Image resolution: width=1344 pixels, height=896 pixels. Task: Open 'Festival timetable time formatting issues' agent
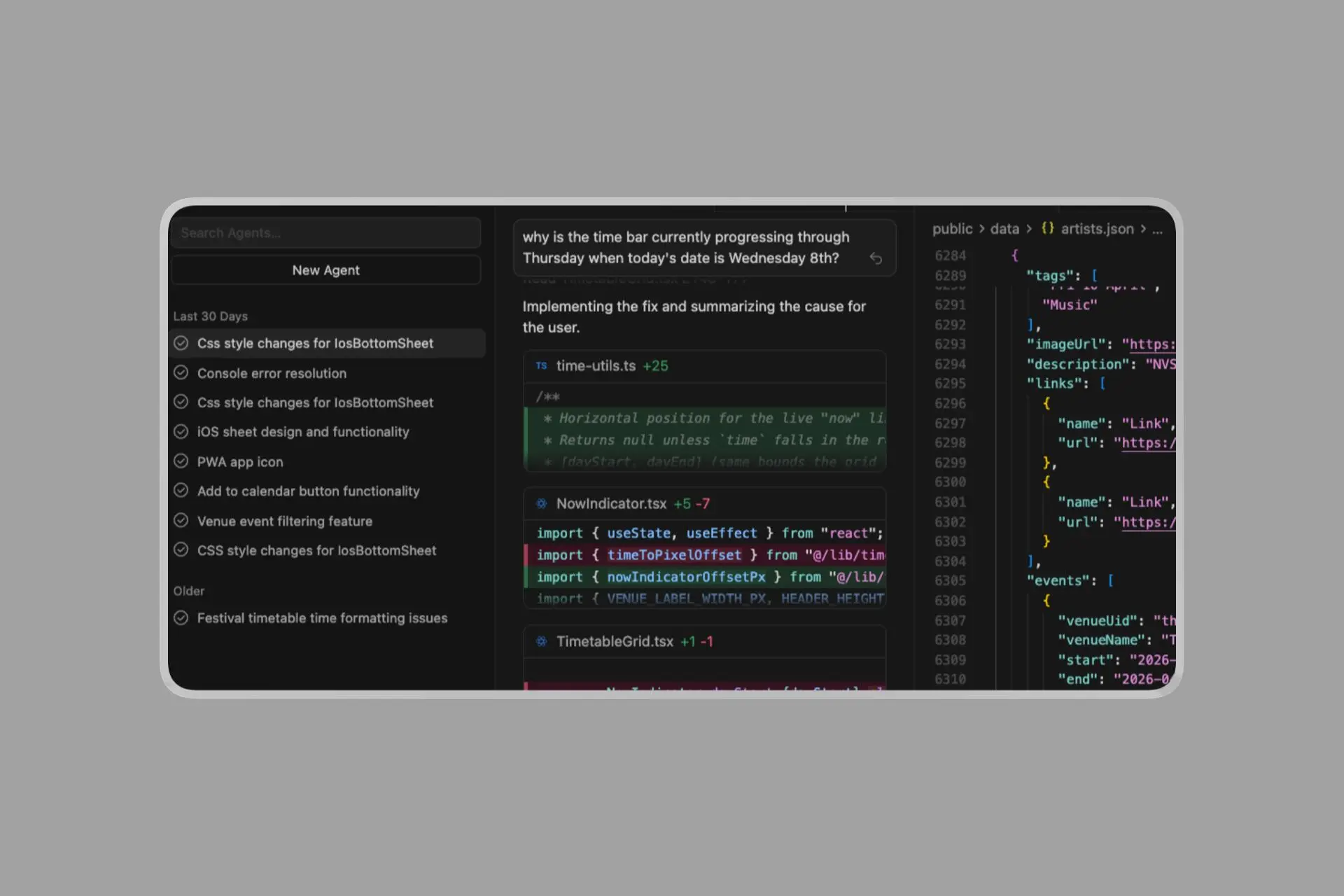click(x=327, y=618)
